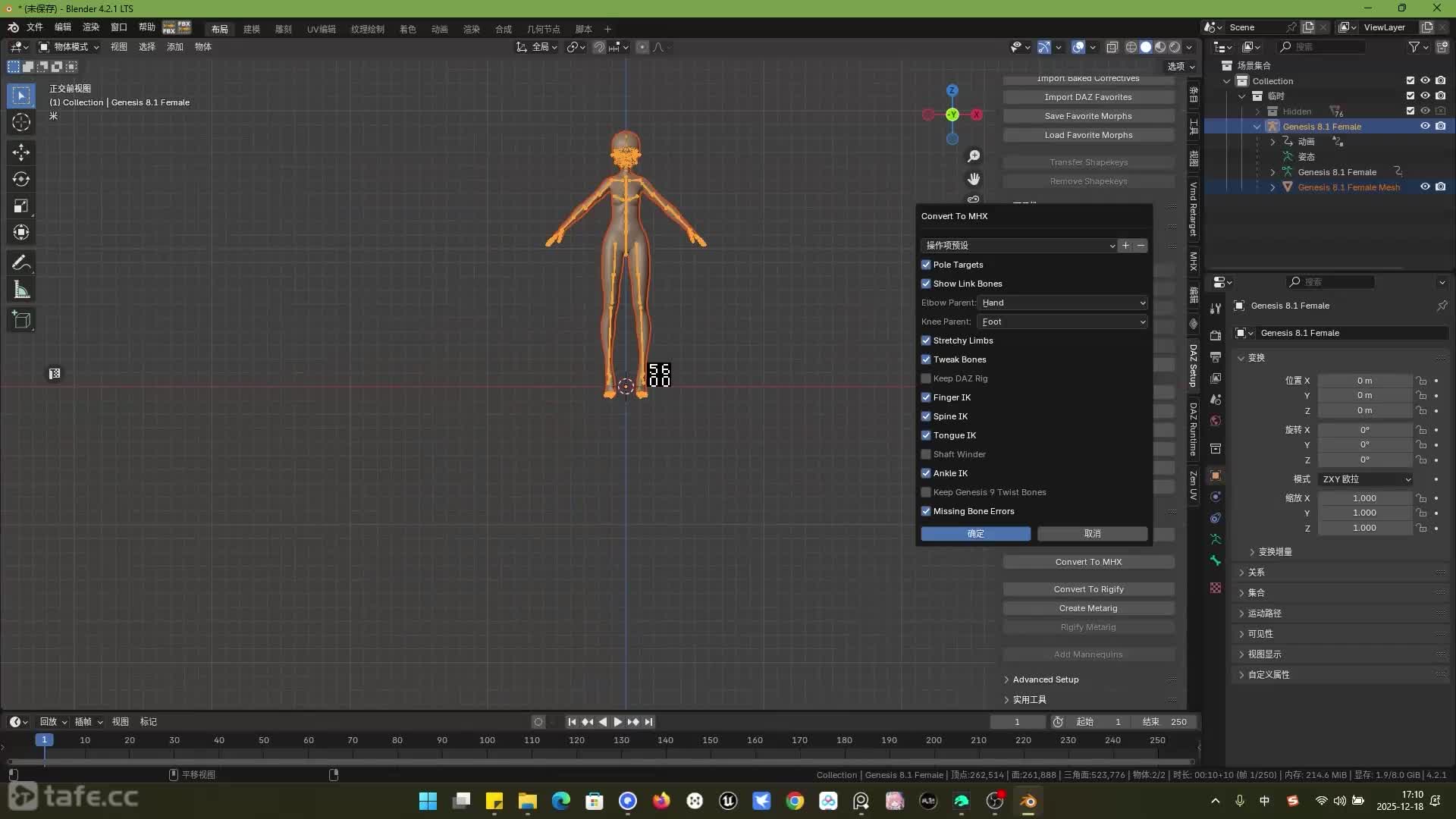Image resolution: width=1456 pixels, height=819 pixels.
Task: Activate the Measure tool
Action: pyautogui.click(x=20, y=290)
